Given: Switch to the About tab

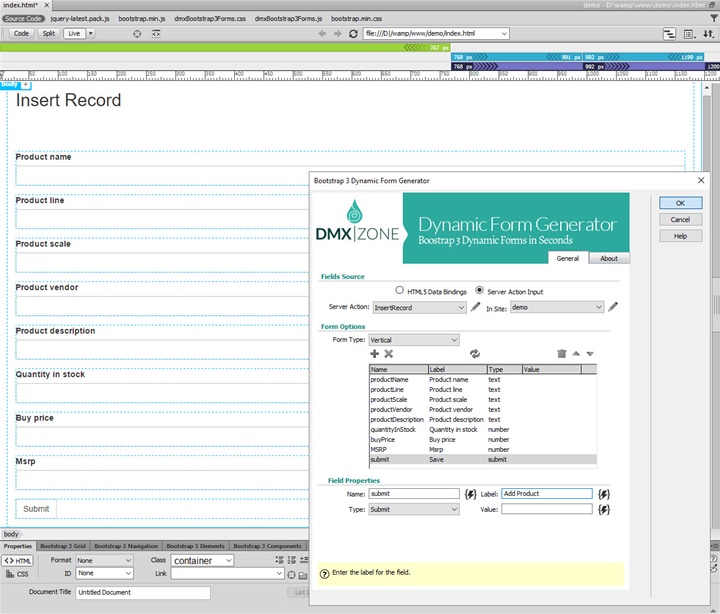Looking at the screenshot, I should [609, 258].
